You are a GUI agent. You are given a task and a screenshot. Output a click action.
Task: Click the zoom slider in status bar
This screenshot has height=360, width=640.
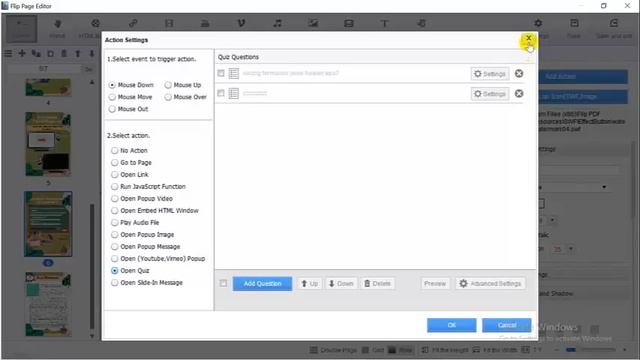[x=591, y=350]
